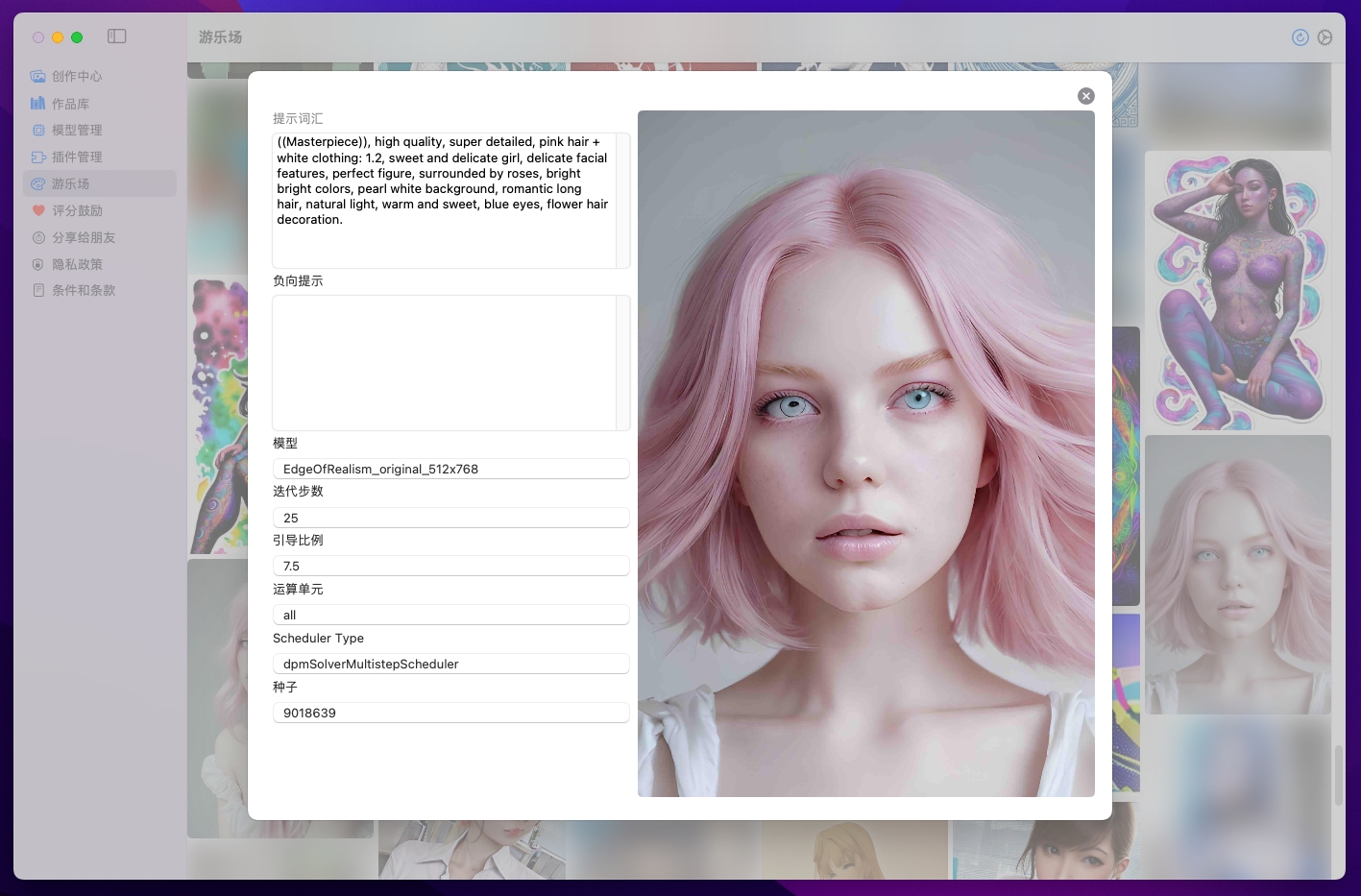Screen dimensions: 1361x896
Task: Open 创作中心 in the sidebar
Action: click(77, 76)
